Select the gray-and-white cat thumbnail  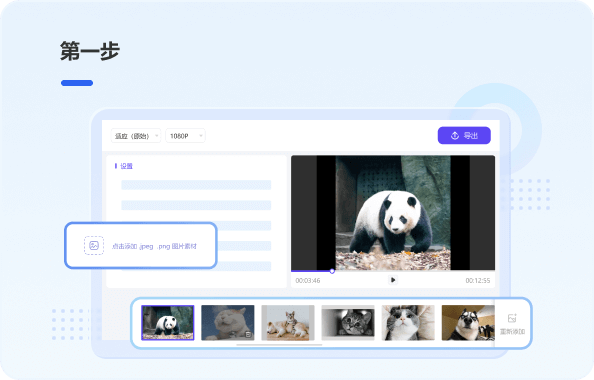click(x=408, y=323)
